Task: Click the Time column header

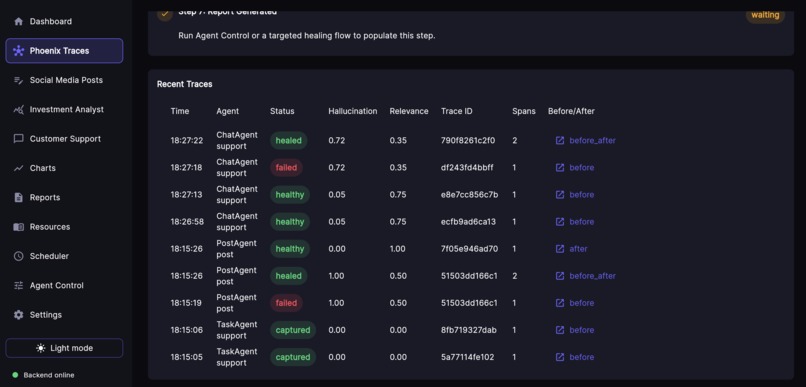Action: click(180, 111)
